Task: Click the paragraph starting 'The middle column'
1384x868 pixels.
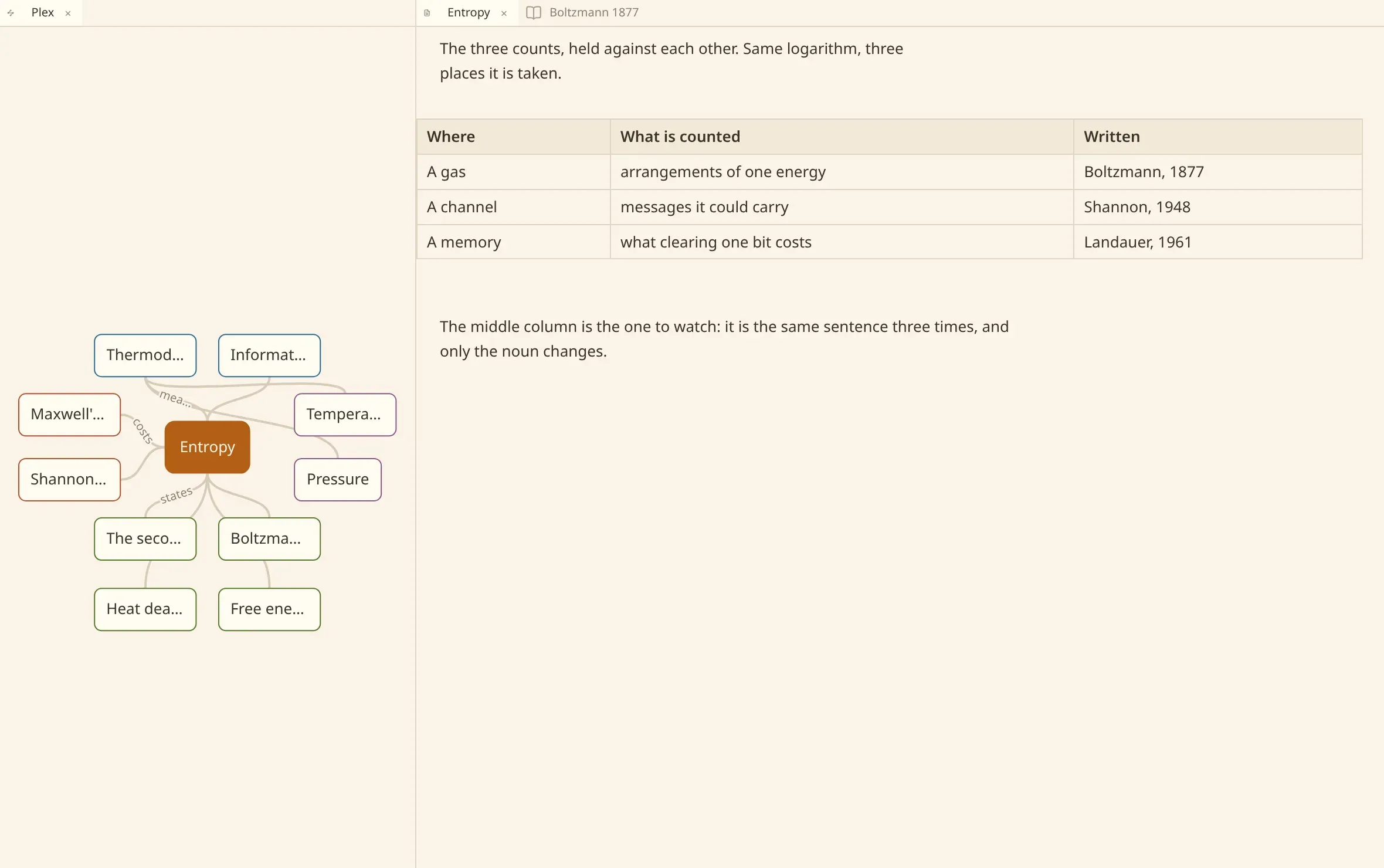Action: (x=724, y=339)
